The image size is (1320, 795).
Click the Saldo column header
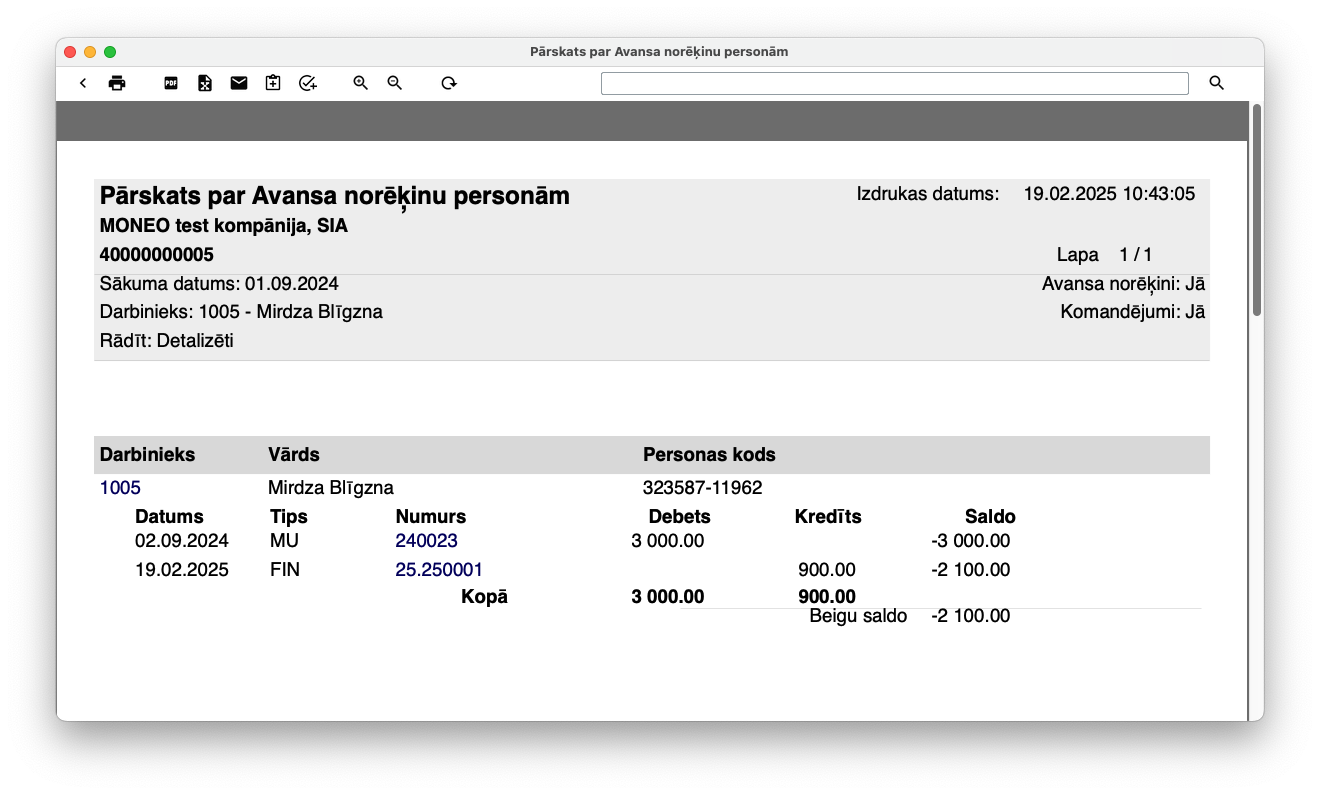tap(990, 517)
